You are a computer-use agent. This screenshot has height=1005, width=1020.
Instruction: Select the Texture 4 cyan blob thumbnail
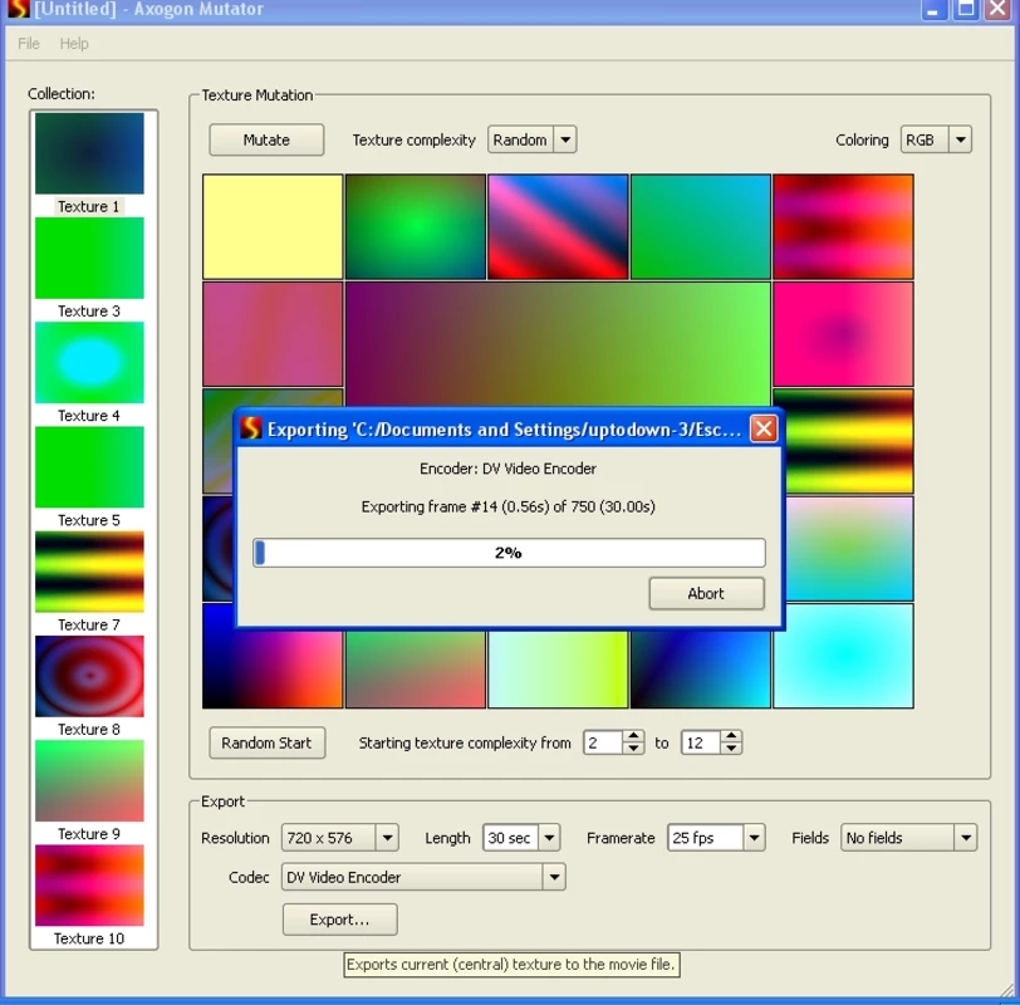pos(89,362)
